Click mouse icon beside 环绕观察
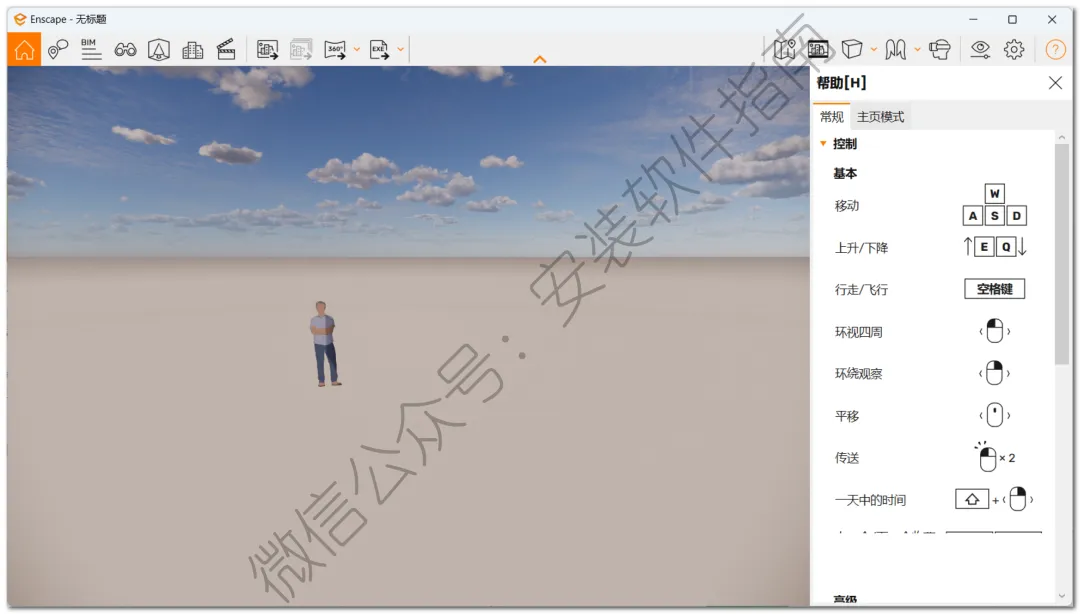 pyautogui.click(x=995, y=373)
